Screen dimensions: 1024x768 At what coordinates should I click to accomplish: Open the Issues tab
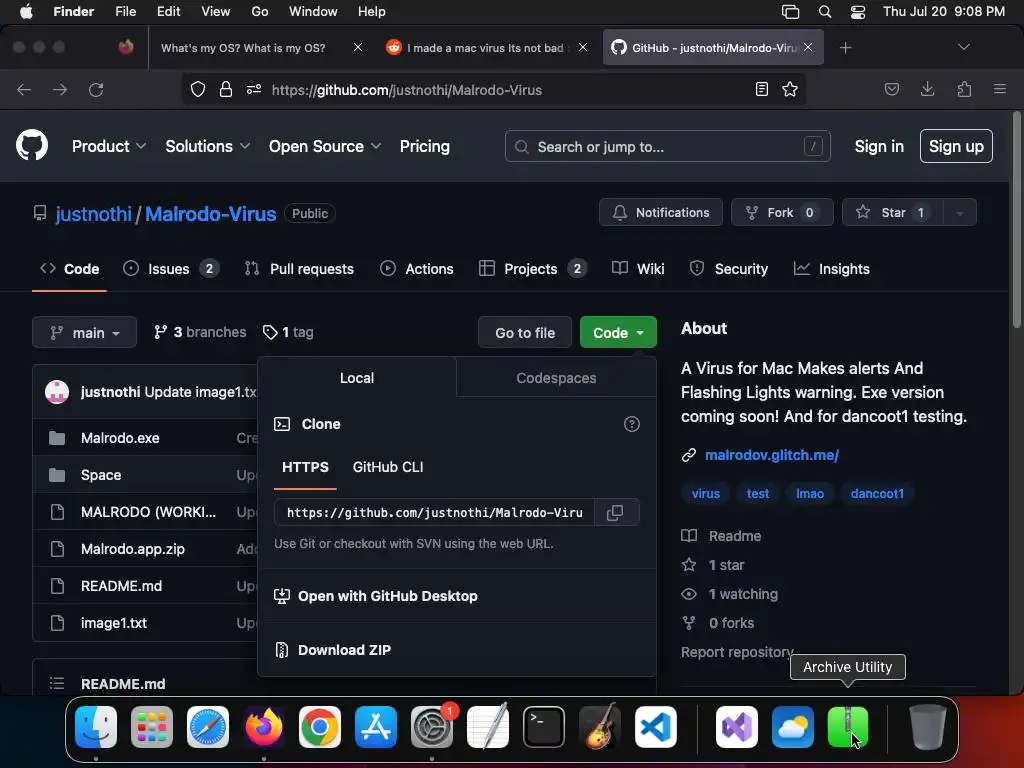click(x=171, y=269)
